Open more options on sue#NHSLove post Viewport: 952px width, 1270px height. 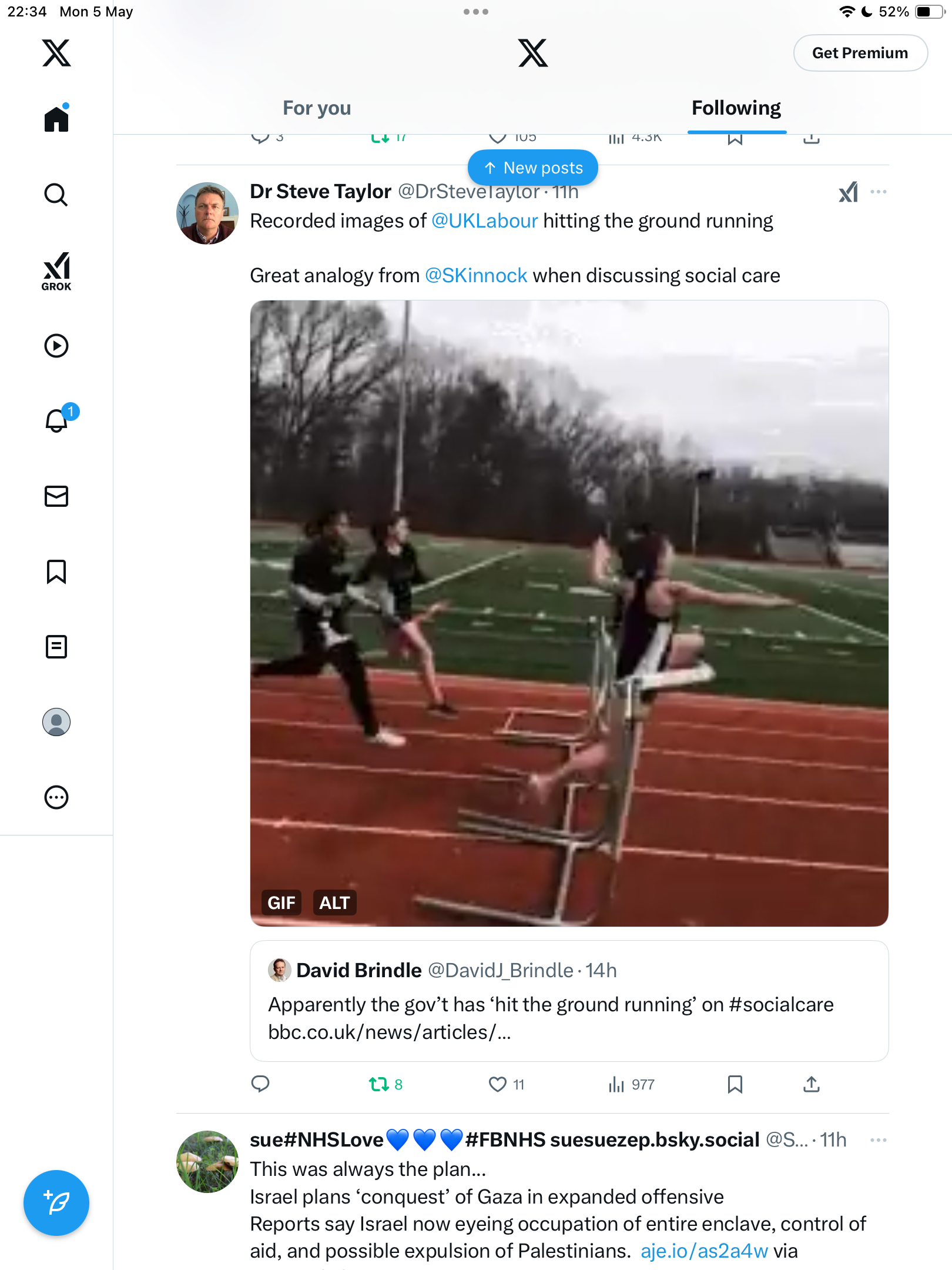point(879,1140)
